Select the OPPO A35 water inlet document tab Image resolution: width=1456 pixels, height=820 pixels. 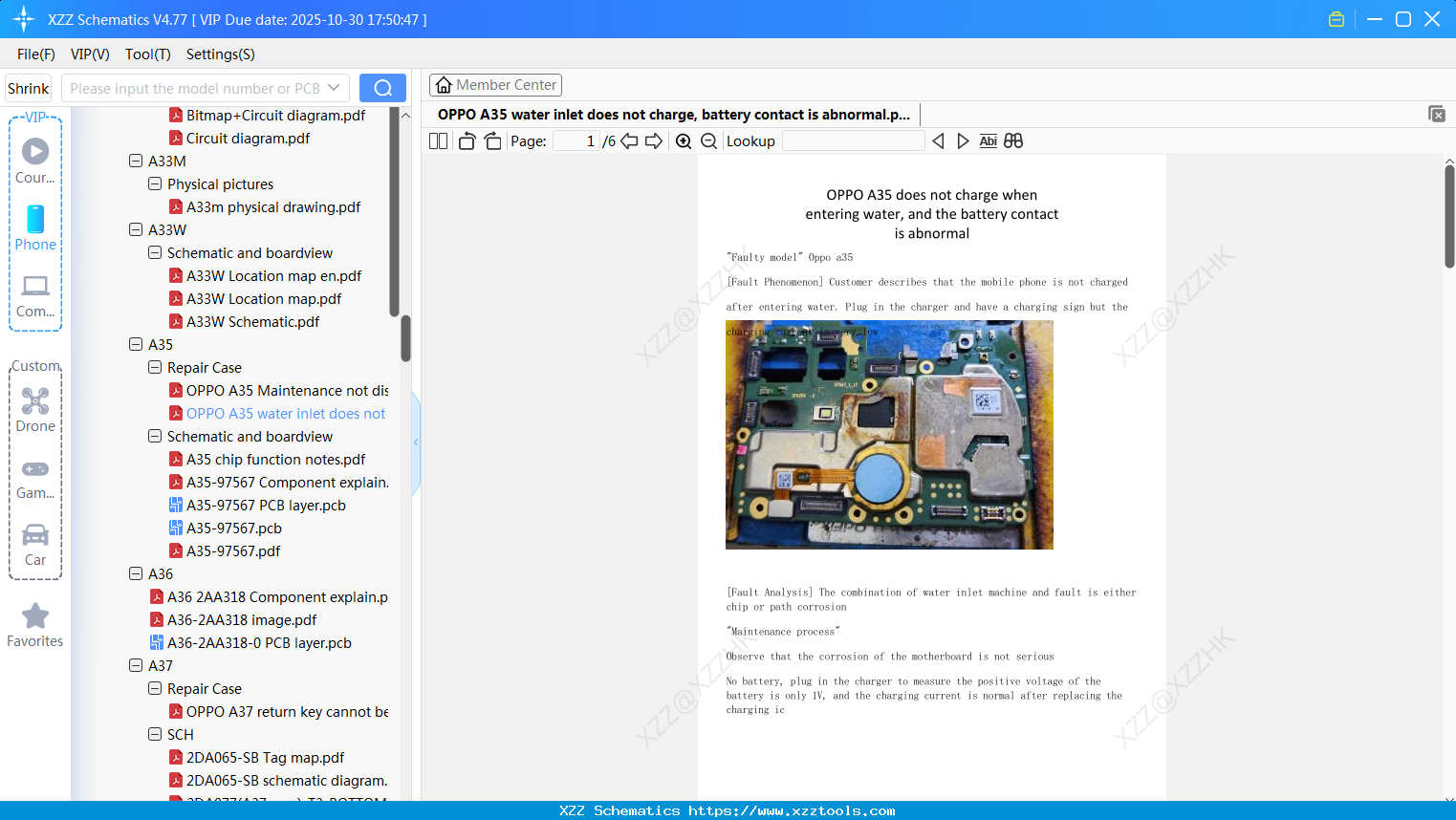point(674,115)
